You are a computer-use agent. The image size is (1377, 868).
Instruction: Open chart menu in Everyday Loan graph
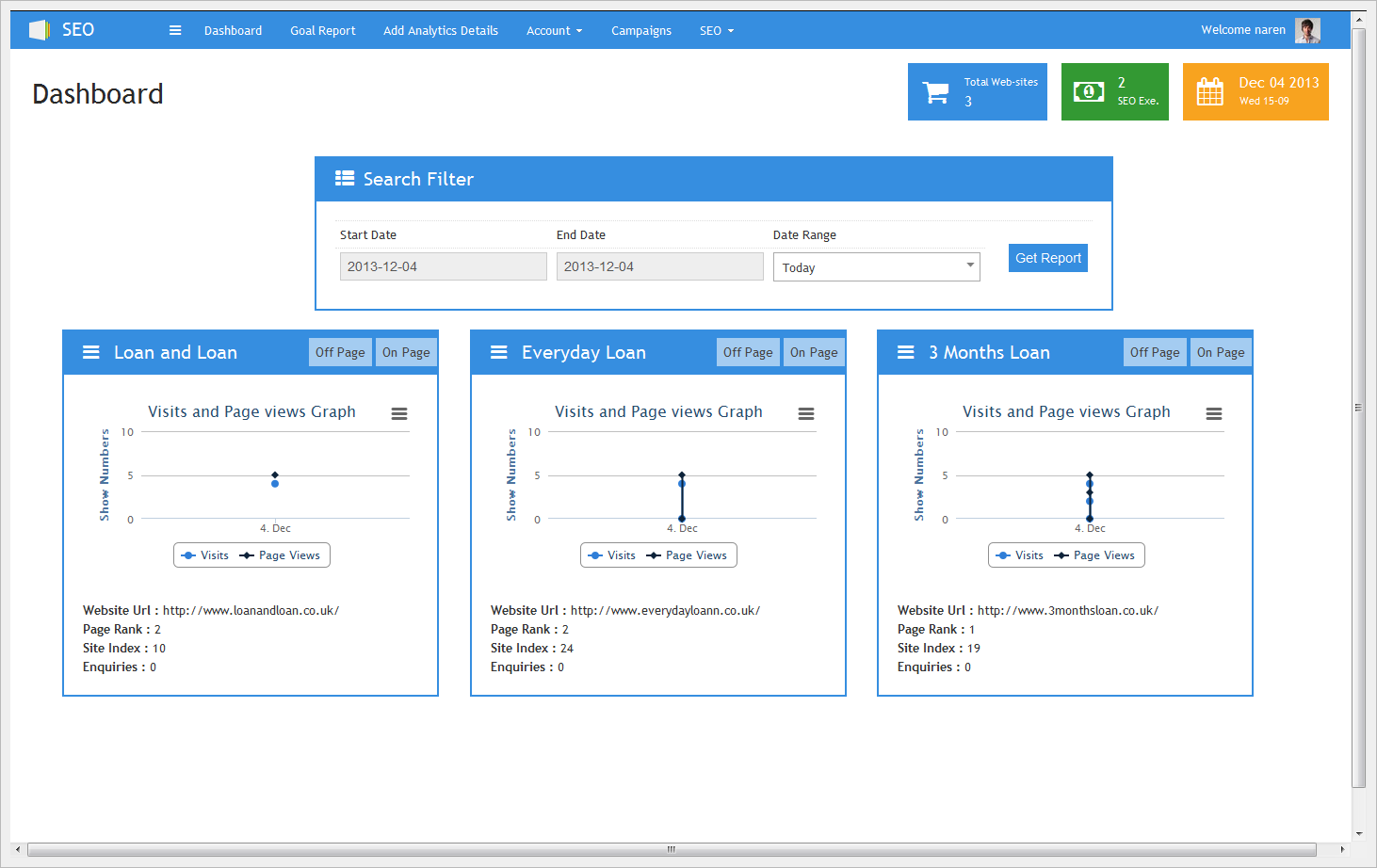[x=806, y=414]
